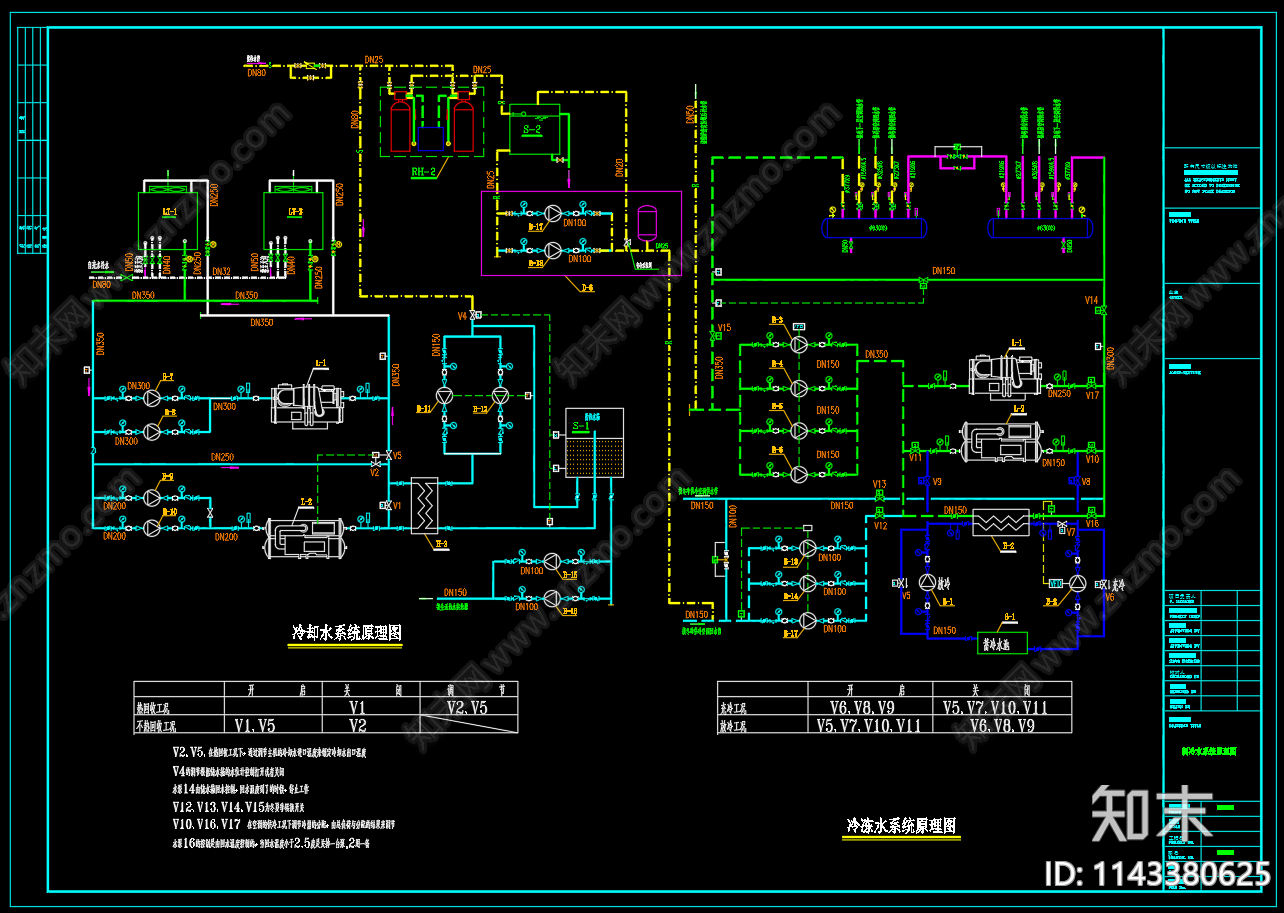Viewport: 1284px width, 913px height.
Task: Select the B-12 pump label
Action: pos(480,409)
